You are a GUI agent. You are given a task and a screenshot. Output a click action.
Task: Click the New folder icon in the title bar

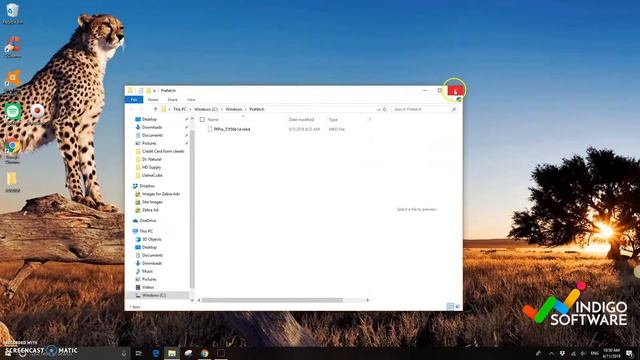(x=149, y=91)
